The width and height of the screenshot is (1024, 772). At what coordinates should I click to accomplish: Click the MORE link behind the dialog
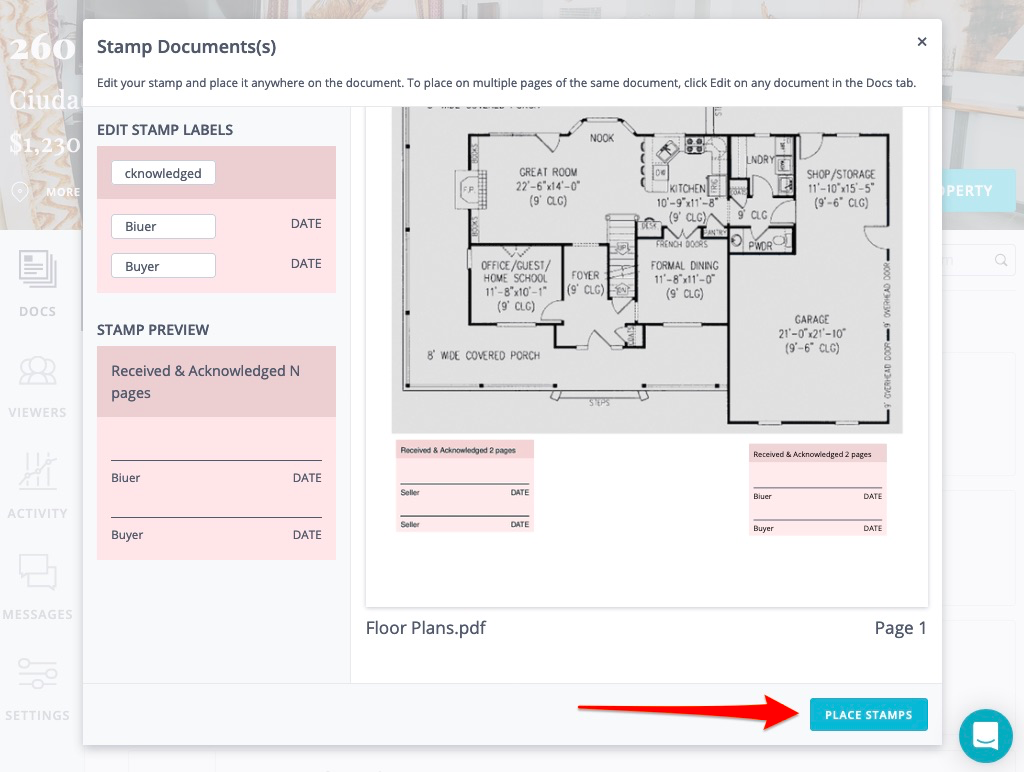(63, 192)
